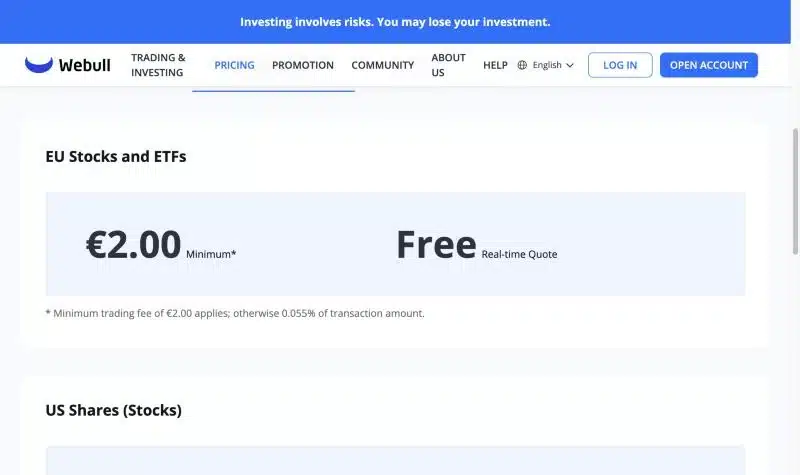Select the Pricing nav item
This screenshot has height=475, width=800.
(234, 65)
